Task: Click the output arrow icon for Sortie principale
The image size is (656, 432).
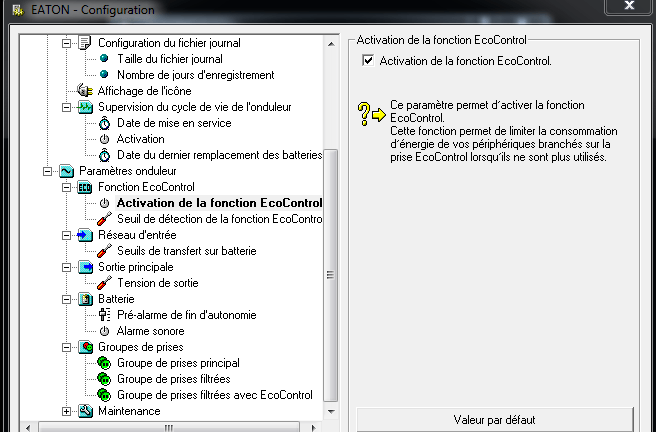Action: point(85,267)
